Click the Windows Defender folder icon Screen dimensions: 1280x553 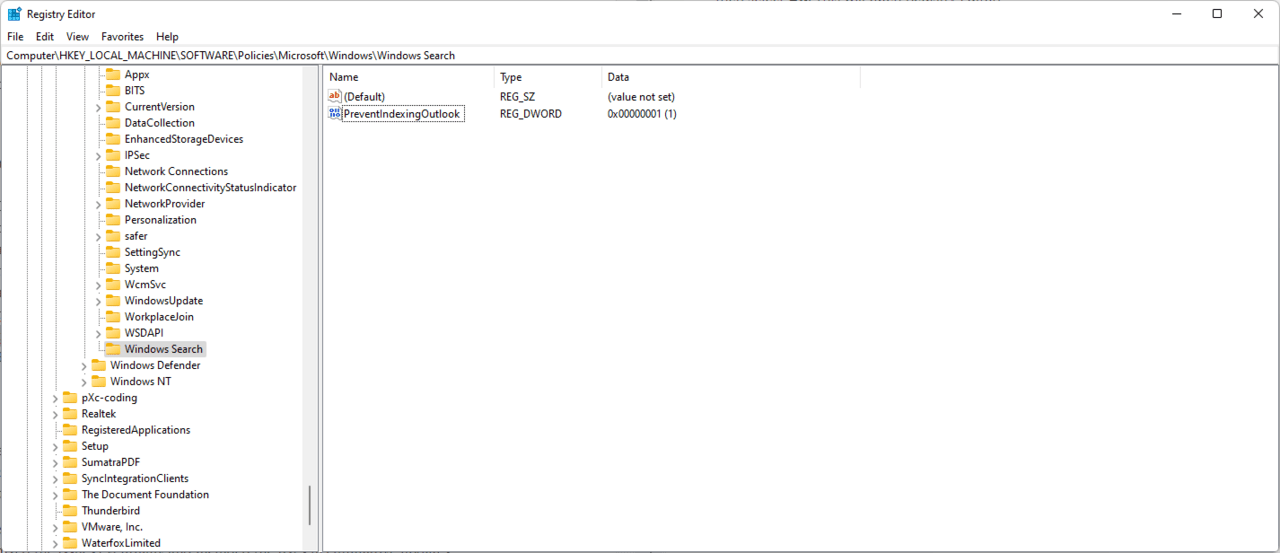click(x=98, y=365)
